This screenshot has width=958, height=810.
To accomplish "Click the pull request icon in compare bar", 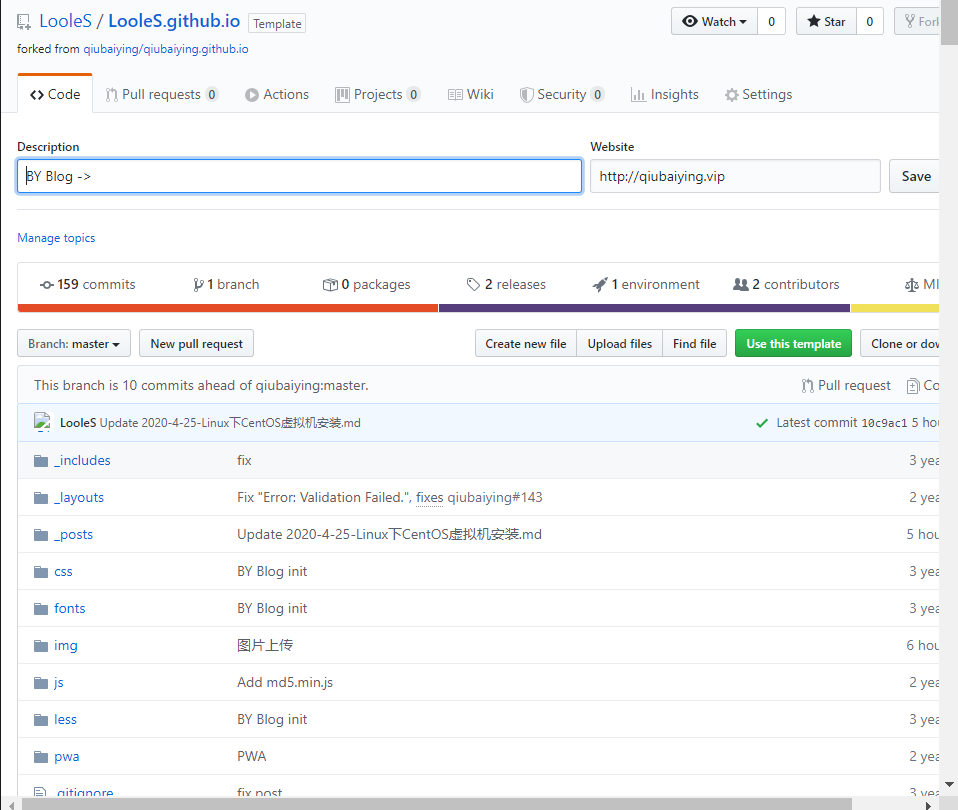I will (808, 385).
